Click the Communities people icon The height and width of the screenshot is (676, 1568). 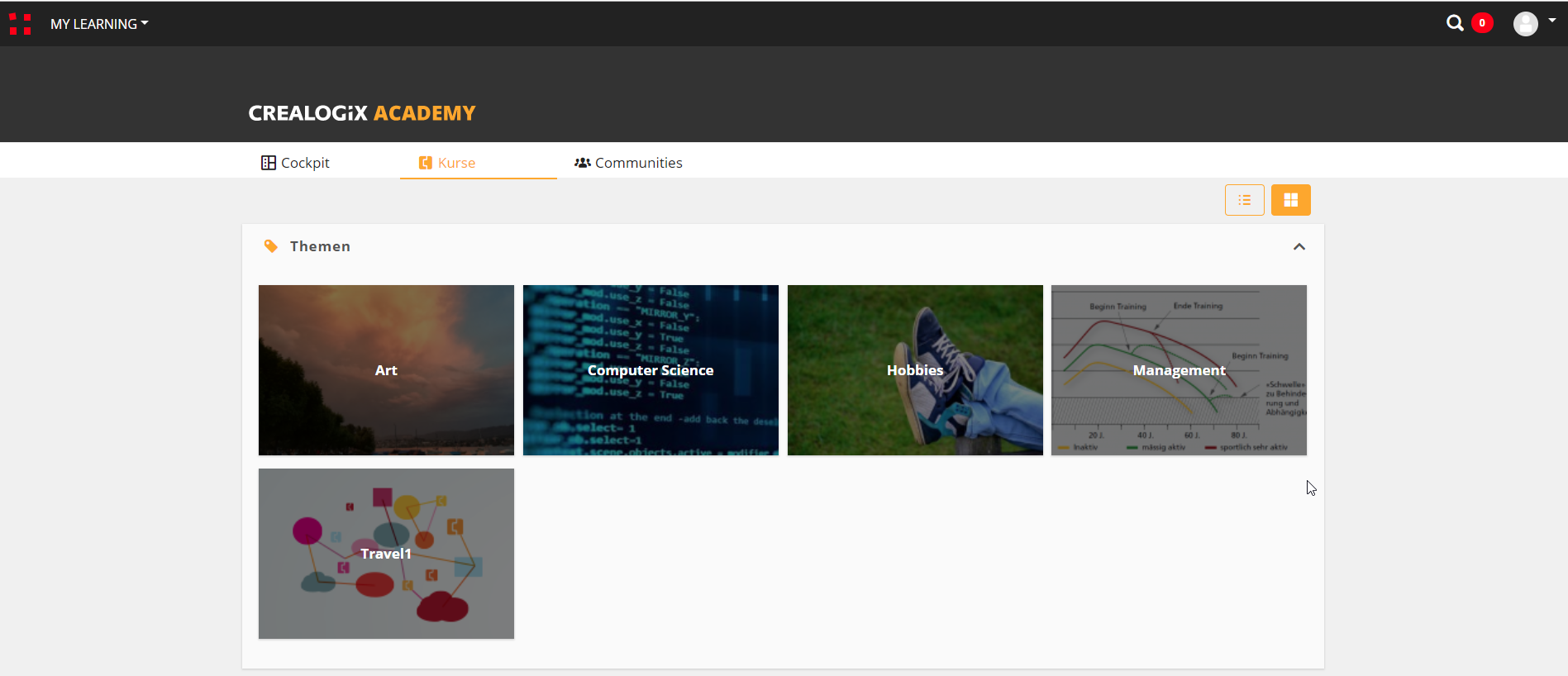point(583,163)
